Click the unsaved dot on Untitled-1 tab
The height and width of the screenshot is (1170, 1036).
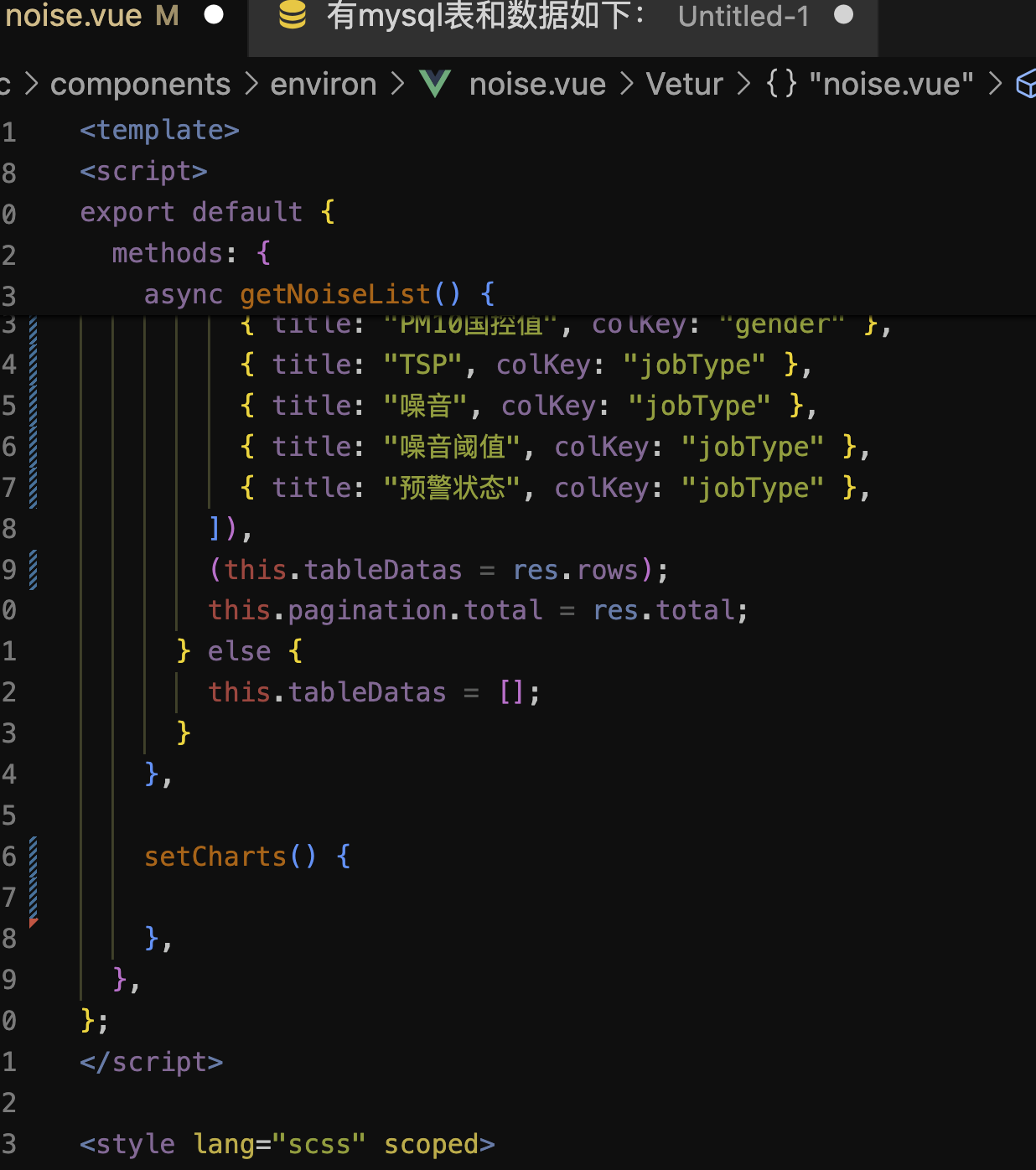844,15
